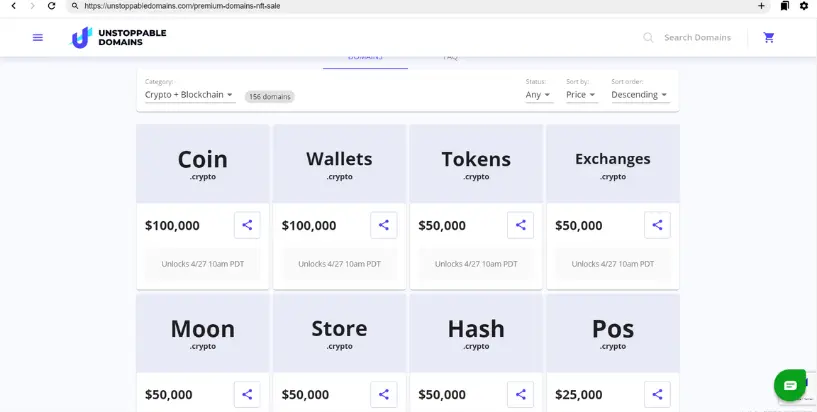Open the Sort order Descending dropdown
This screenshot has height=412, width=817.
click(640, 95)
